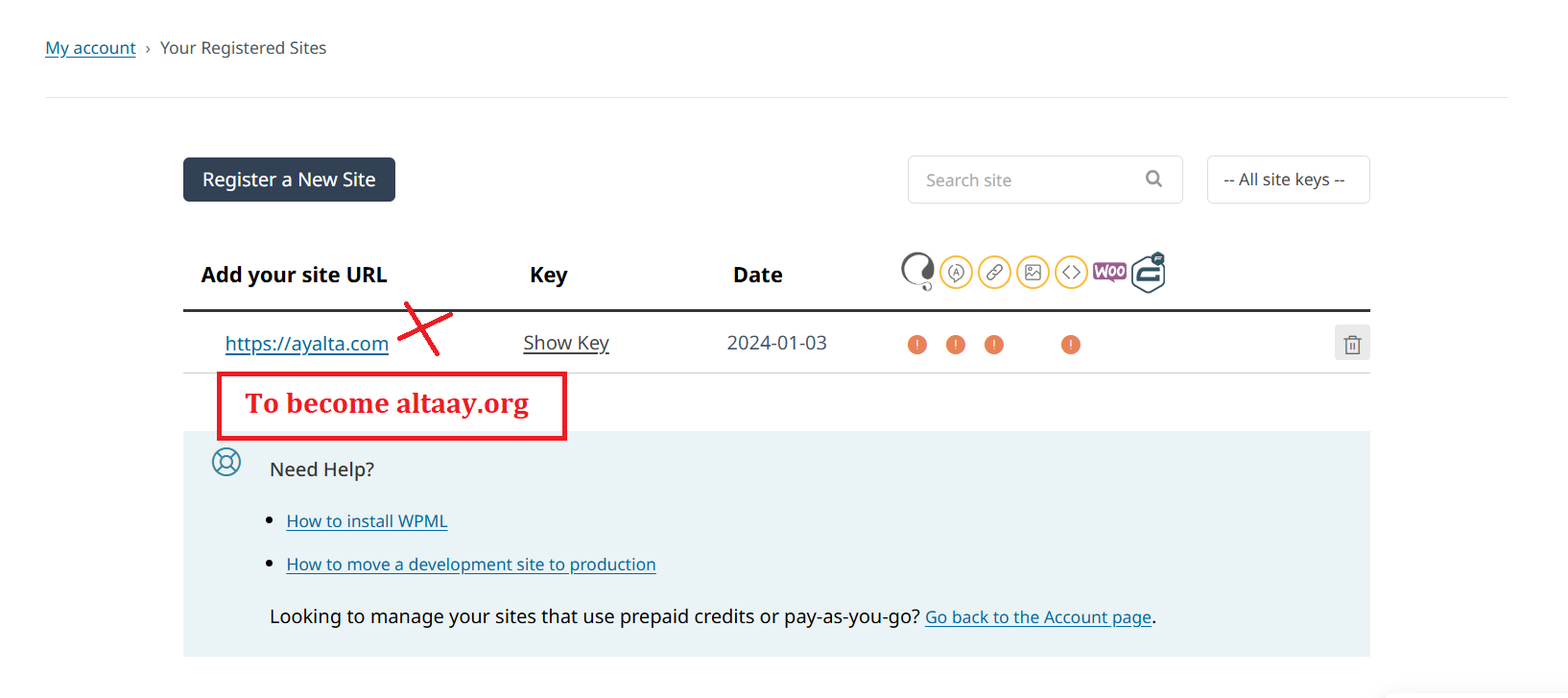The width and height of the screenshot is (1568, 698).
Task: Click the chain link column icon
Action: pos(994,273)
